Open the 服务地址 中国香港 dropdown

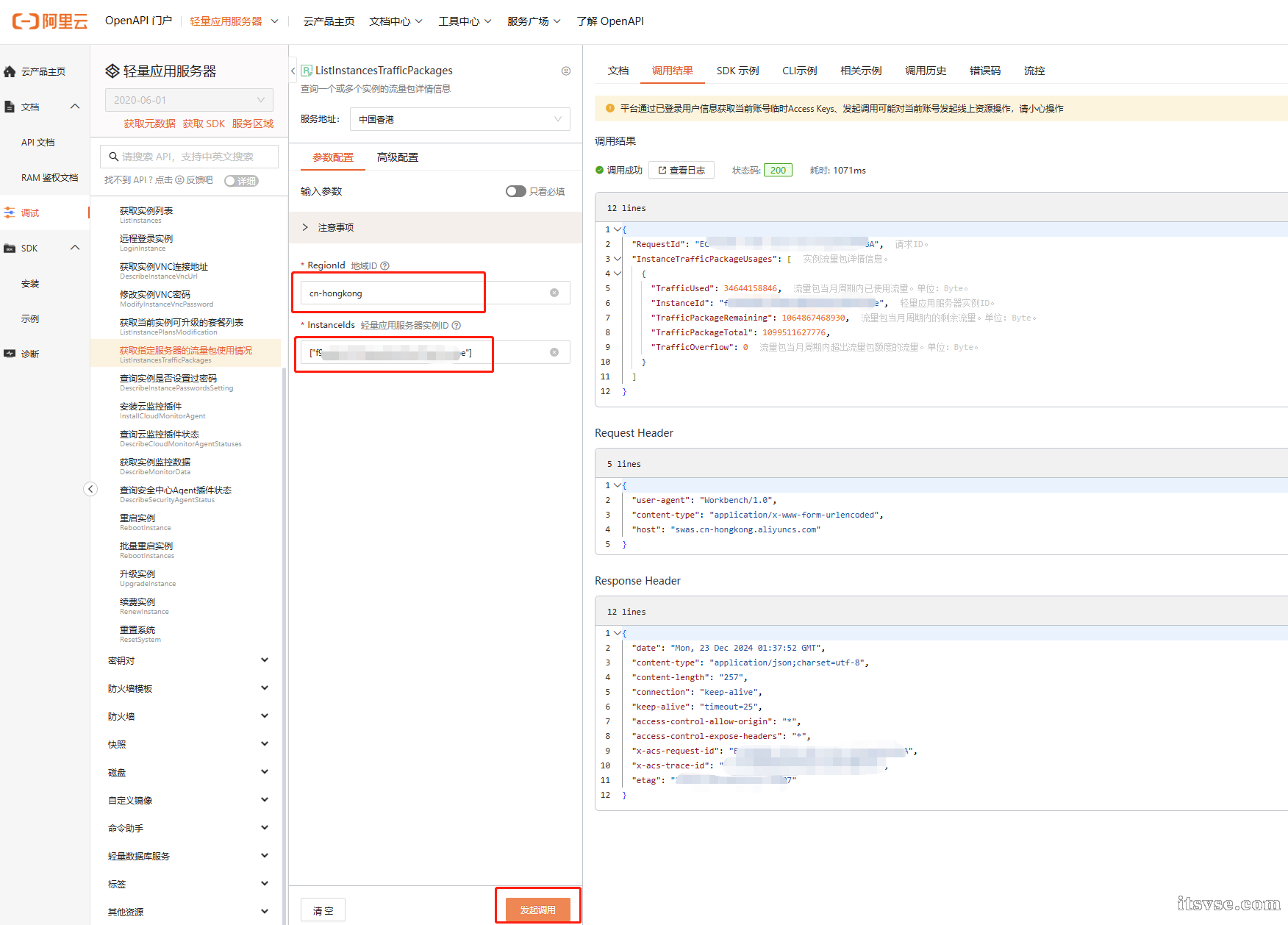point(460,119)
